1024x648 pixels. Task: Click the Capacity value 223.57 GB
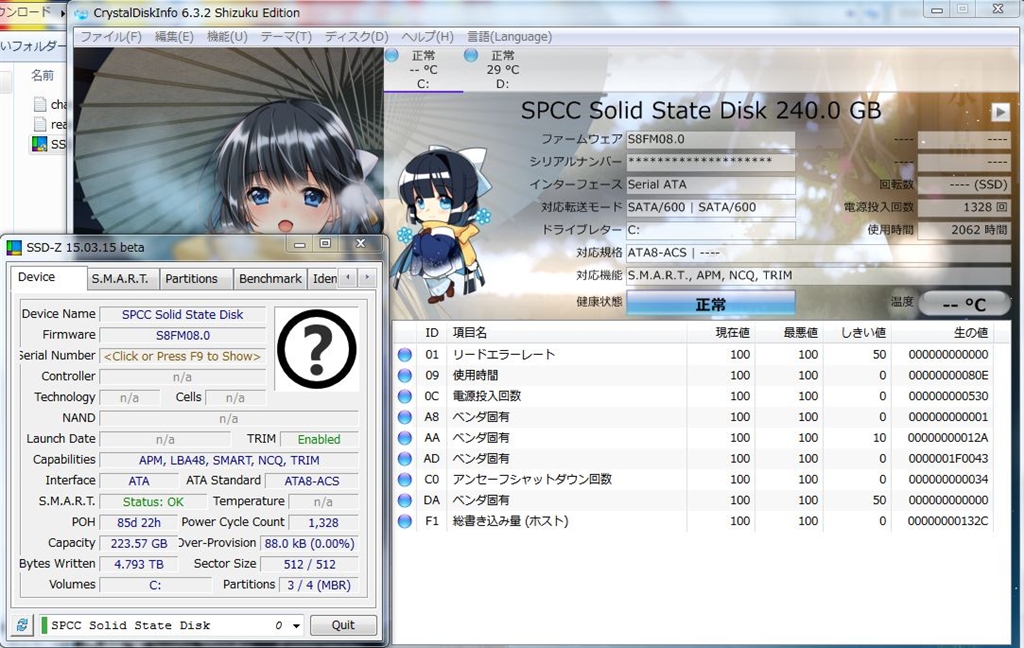tap(138, 543)
